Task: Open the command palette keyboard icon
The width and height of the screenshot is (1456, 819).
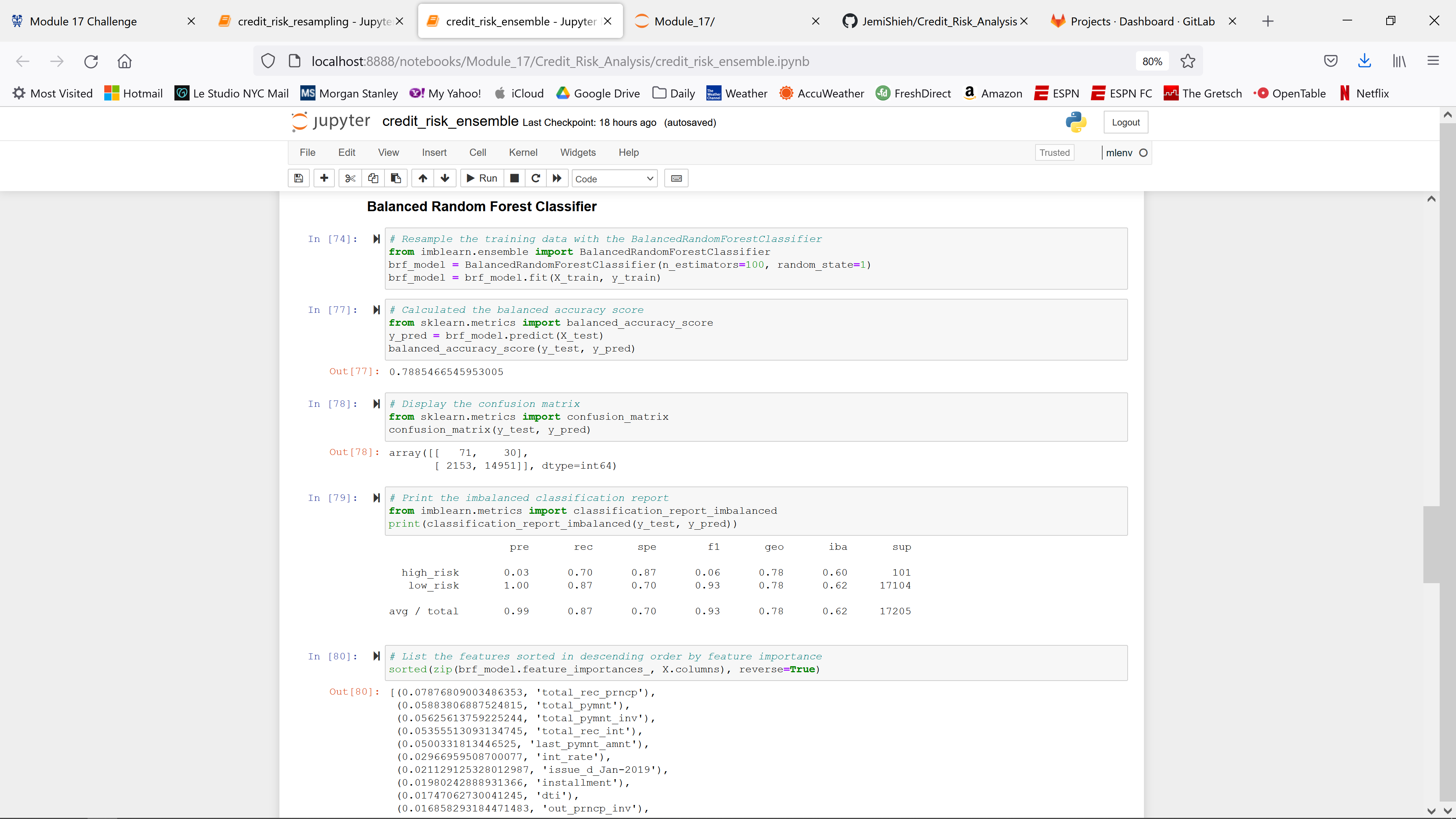Action: tap(676, 179)
